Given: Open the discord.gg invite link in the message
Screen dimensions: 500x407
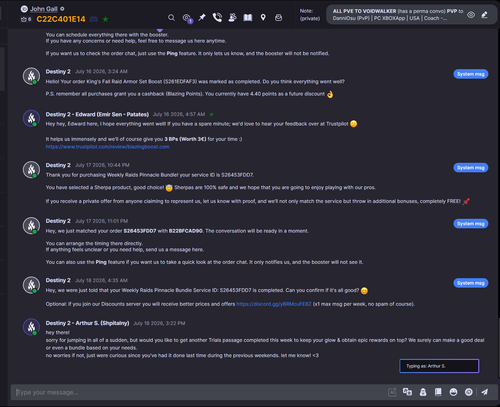Looking at the screenshot, I should click(x=274, y=304).
